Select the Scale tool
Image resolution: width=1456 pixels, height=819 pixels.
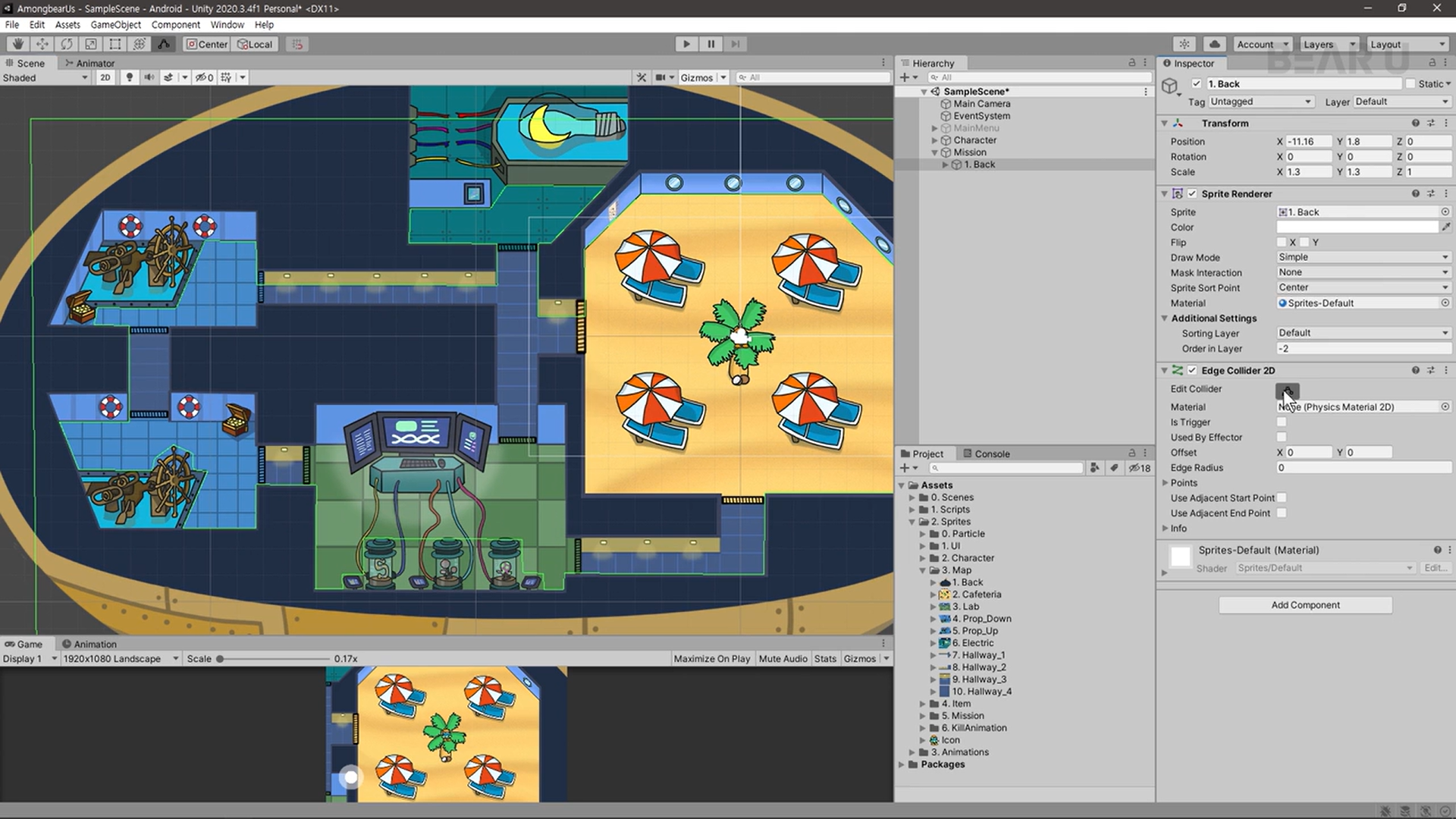[x=91, y=44]
